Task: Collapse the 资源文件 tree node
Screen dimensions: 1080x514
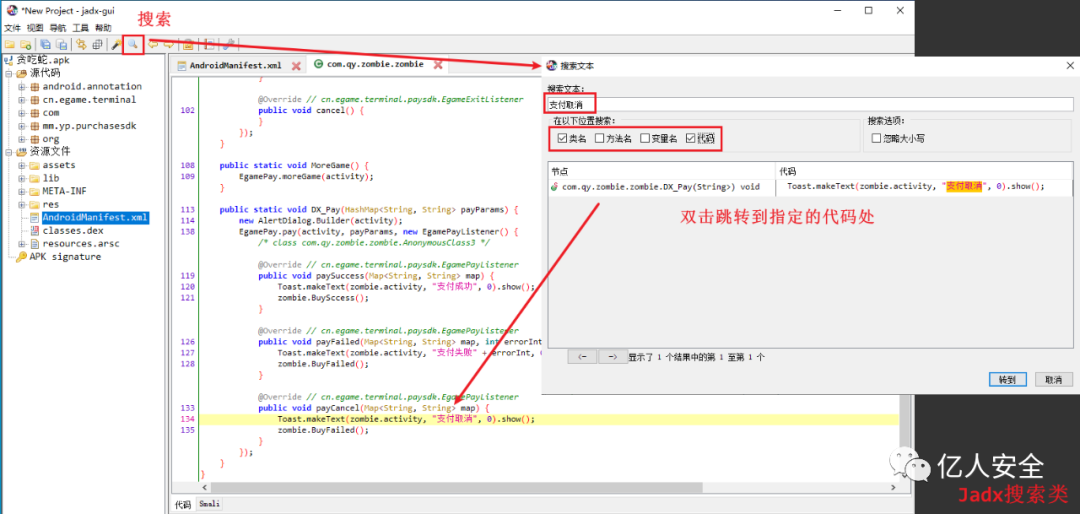Action: click(9, 152)
